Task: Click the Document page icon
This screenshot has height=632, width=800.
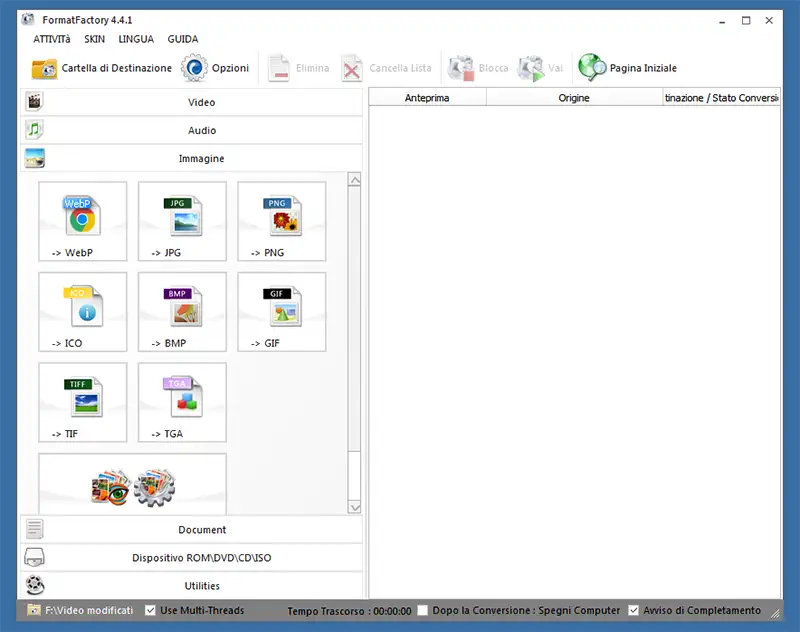Action: (34, 529)
